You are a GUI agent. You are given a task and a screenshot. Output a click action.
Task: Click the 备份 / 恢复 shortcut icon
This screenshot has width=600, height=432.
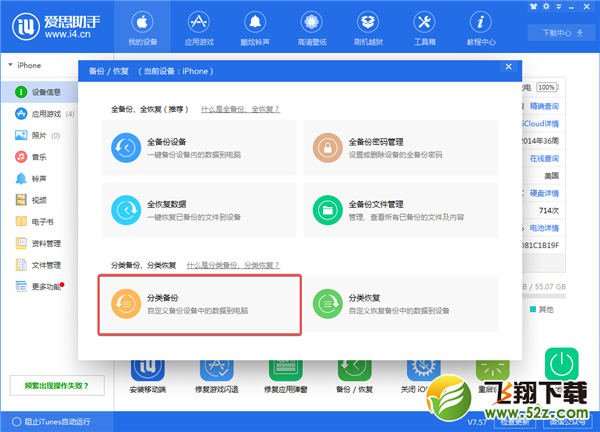[x=354, y=369]
